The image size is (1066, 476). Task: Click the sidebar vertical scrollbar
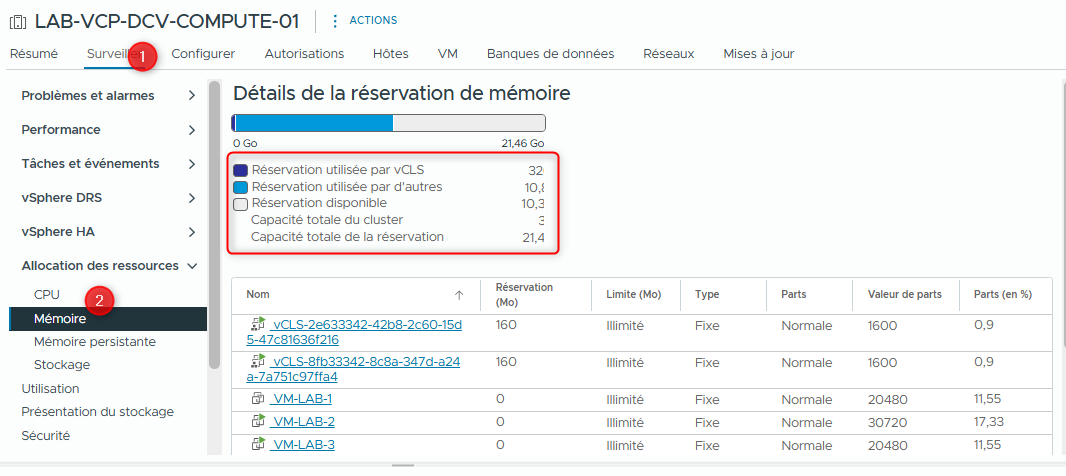214,224
